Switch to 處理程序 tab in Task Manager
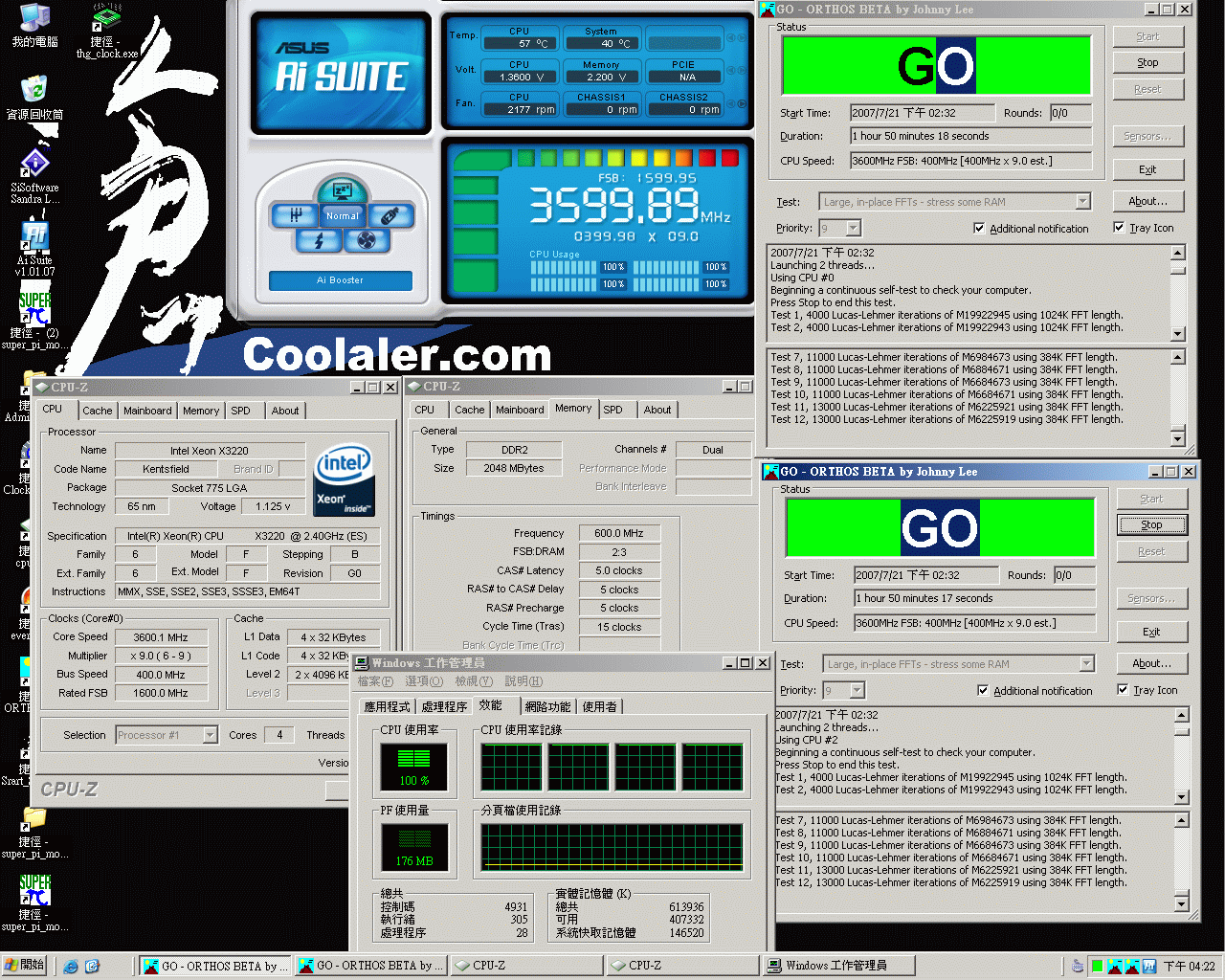 (x=444, y=706)
